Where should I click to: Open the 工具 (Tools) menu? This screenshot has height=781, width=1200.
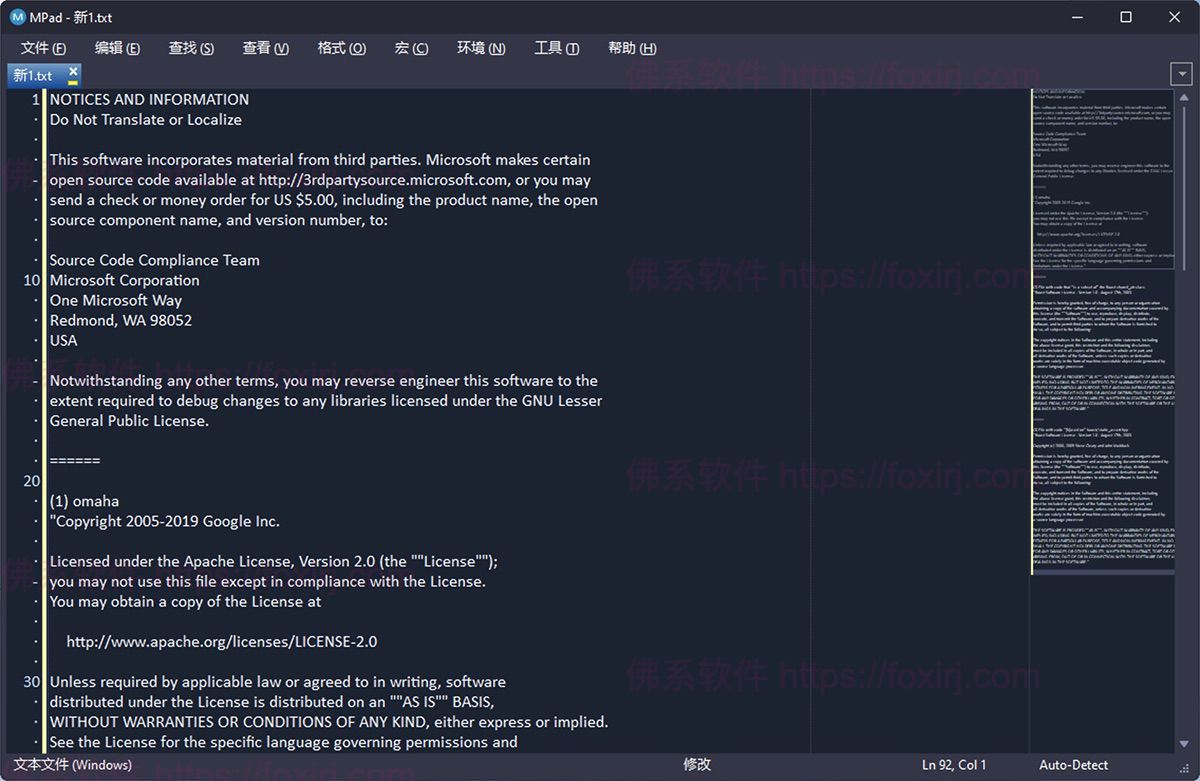point(556,47)
